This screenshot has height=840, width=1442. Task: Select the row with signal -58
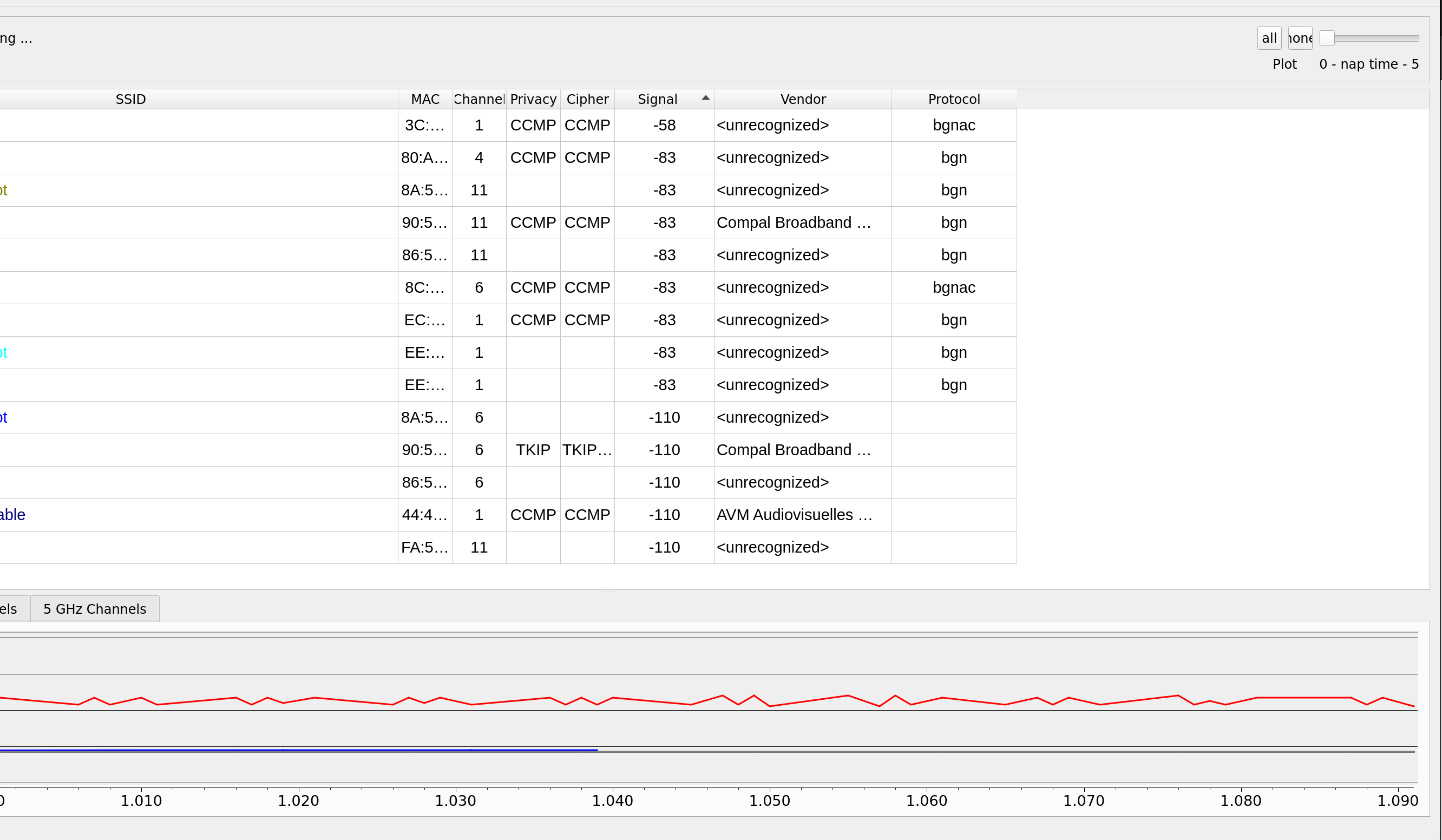tap(664, 126)
